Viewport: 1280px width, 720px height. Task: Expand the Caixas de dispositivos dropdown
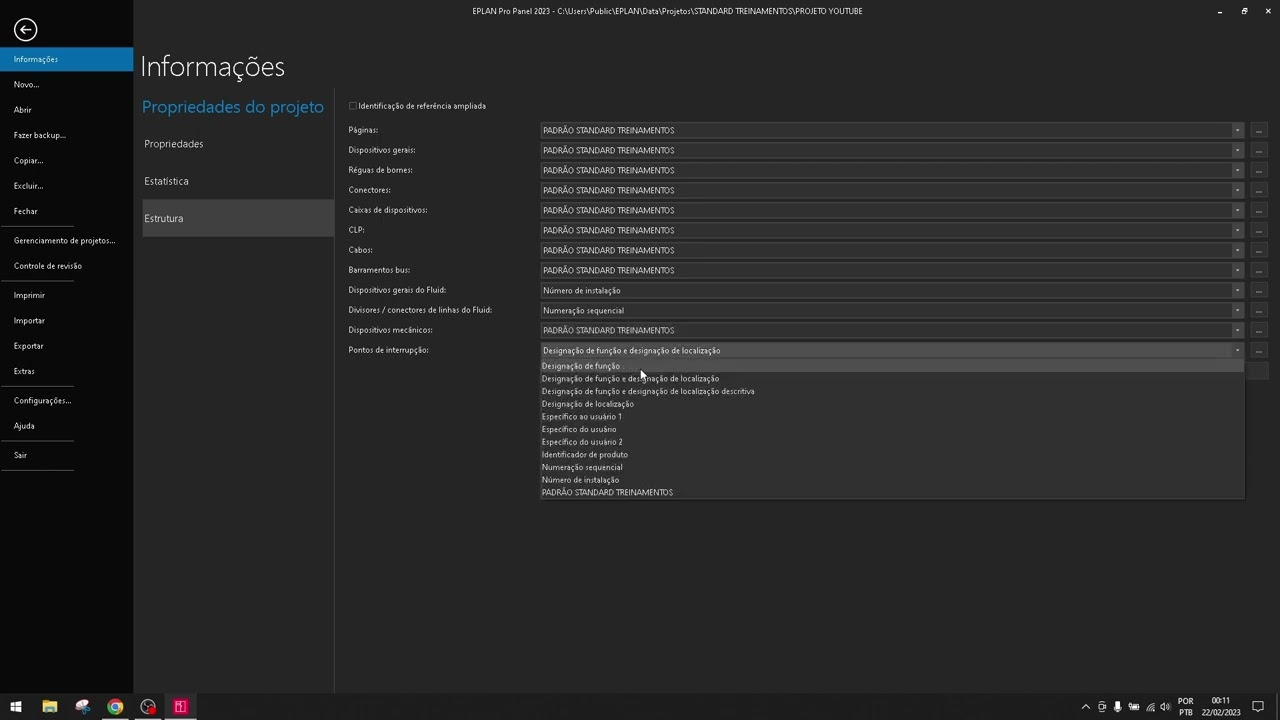tap(1237, 210)
